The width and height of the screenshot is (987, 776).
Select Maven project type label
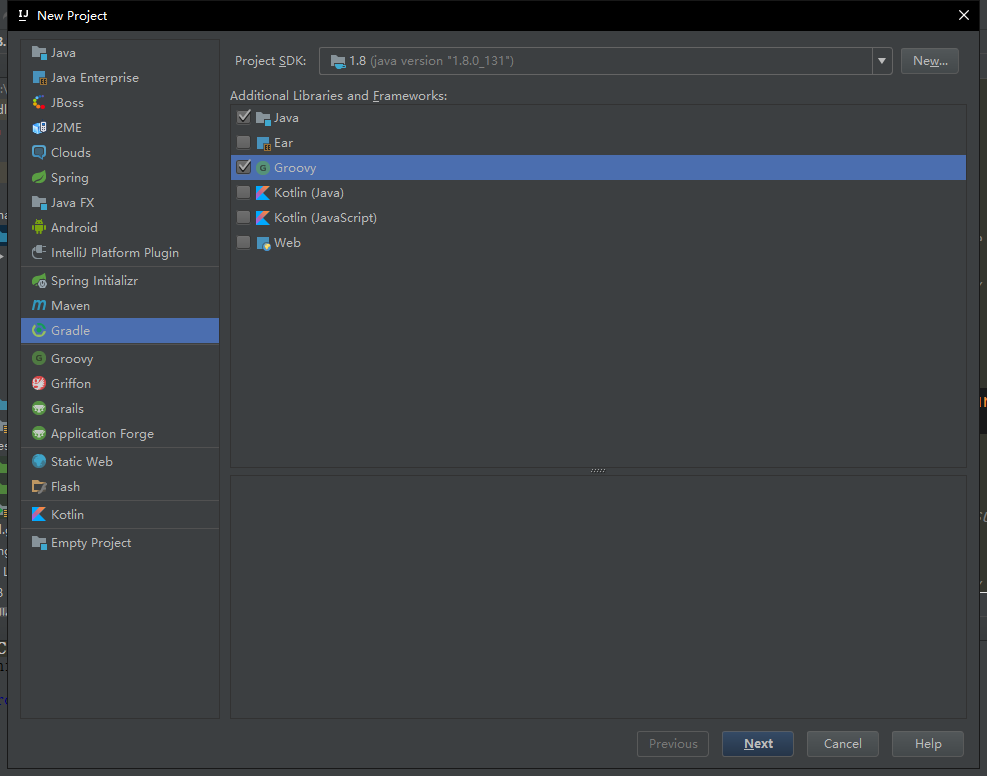coord(70,306)
